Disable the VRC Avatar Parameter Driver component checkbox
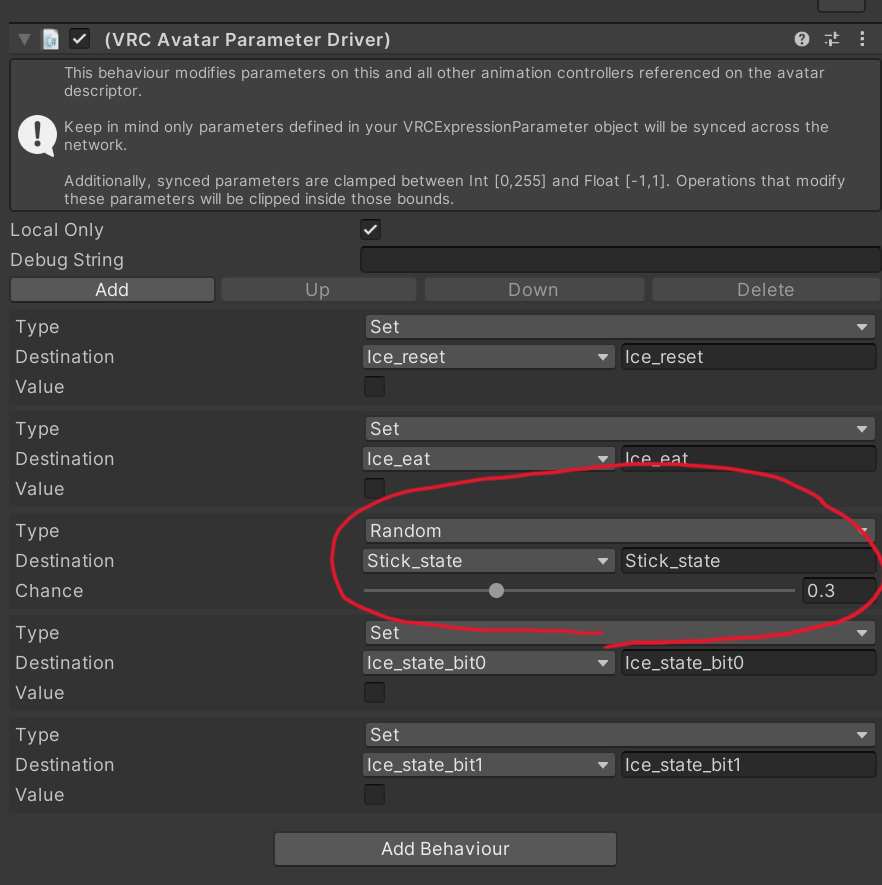Viewport: 882px width, 885px height. coord(80,40)
